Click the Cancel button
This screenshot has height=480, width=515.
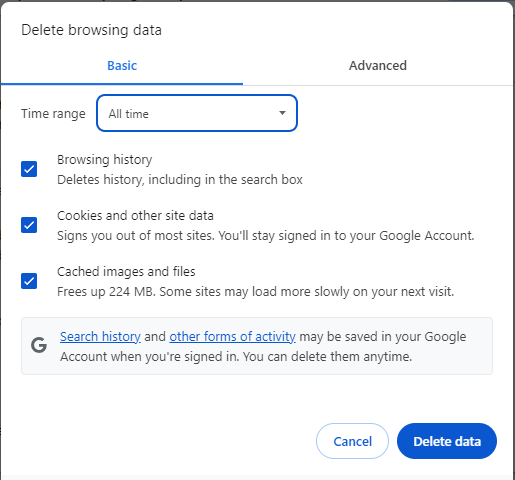pos(352,441)
